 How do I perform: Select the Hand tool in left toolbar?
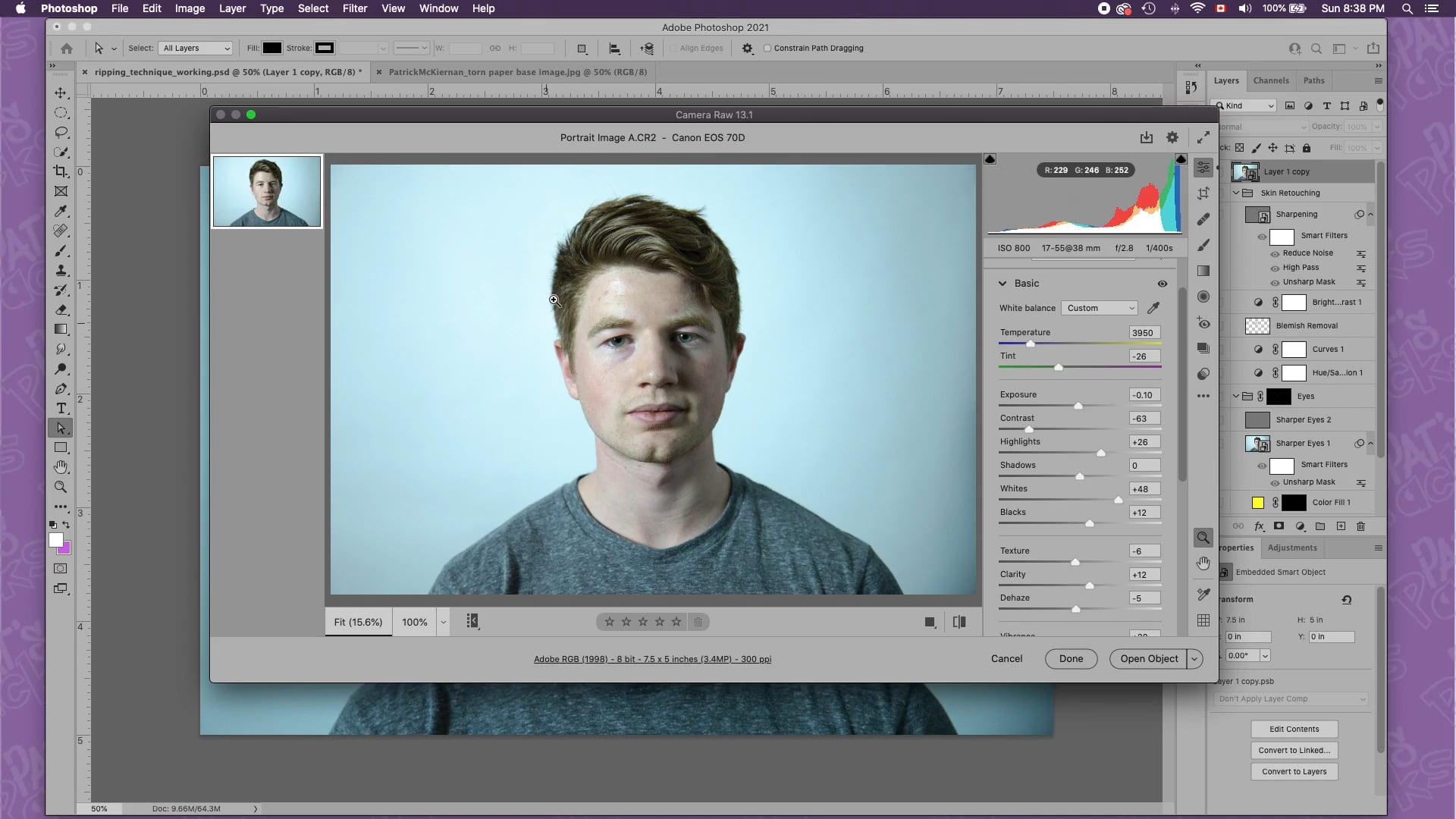point(61,467)
